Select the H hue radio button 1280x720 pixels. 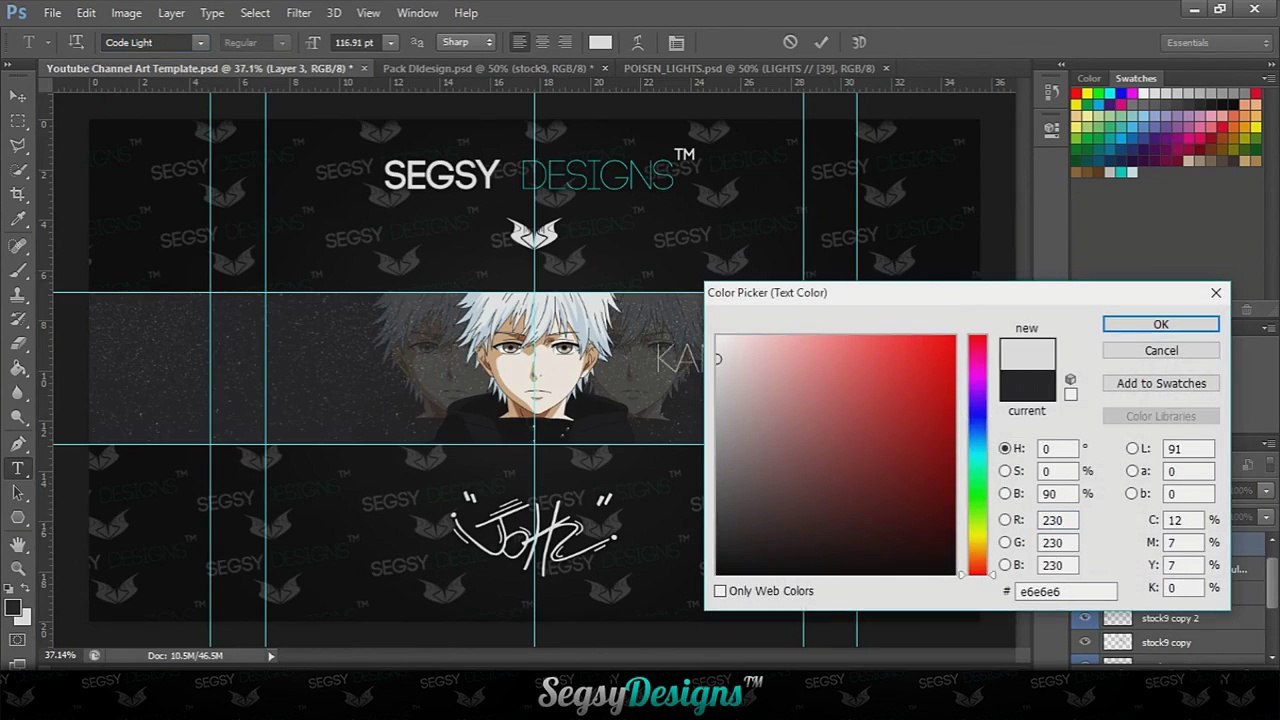1005,449
